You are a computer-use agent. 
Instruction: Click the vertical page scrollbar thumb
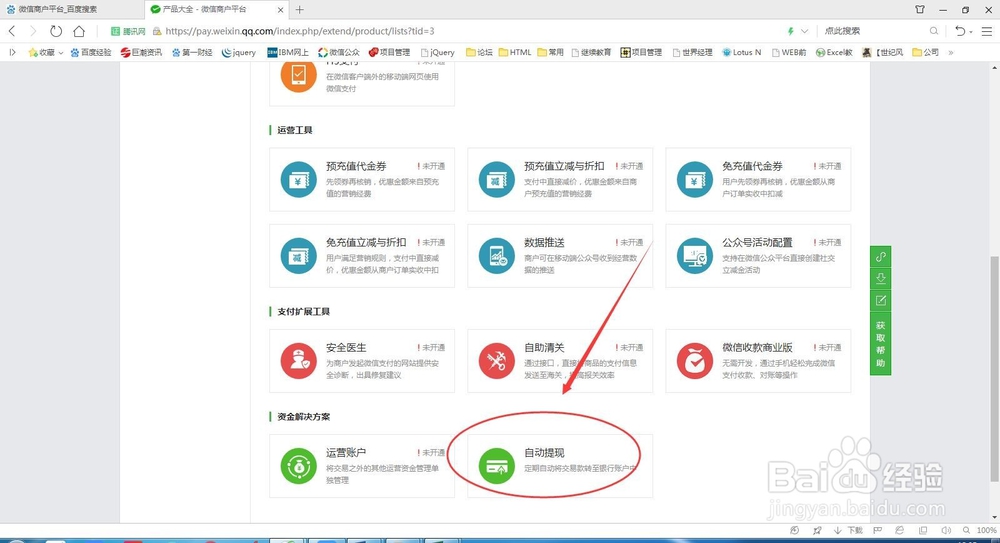(x=994, y=369)
